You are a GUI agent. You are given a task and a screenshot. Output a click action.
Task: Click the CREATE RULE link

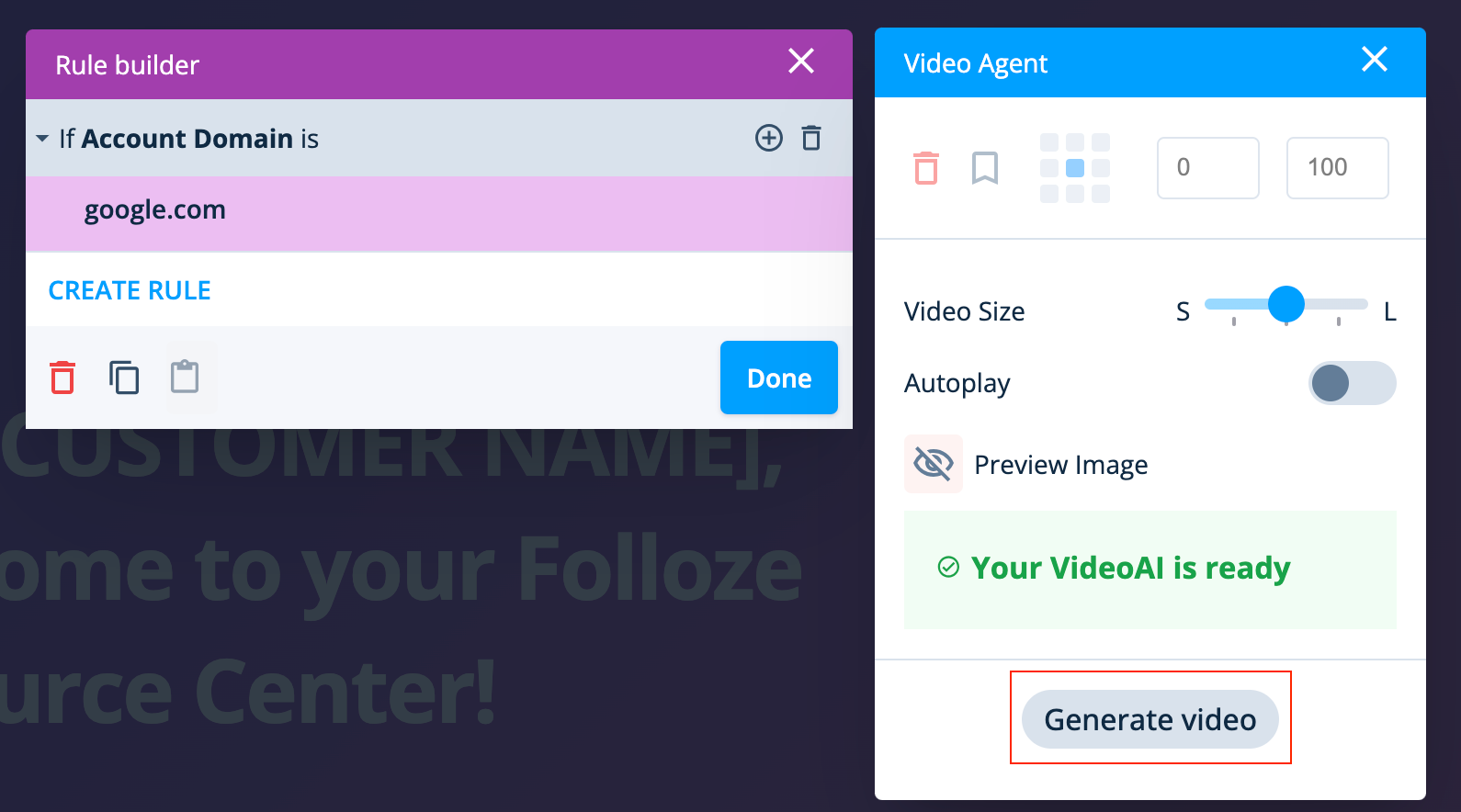[130, 290]
